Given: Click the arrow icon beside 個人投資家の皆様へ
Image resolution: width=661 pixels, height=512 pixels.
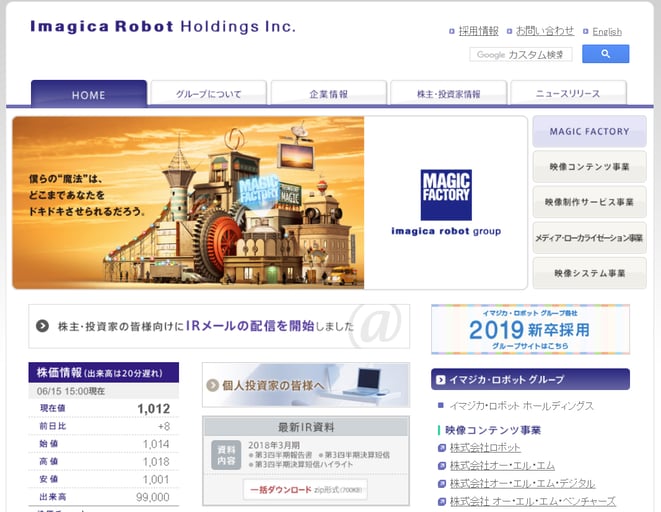Looking at the screenshot, I should pos(212,385).
